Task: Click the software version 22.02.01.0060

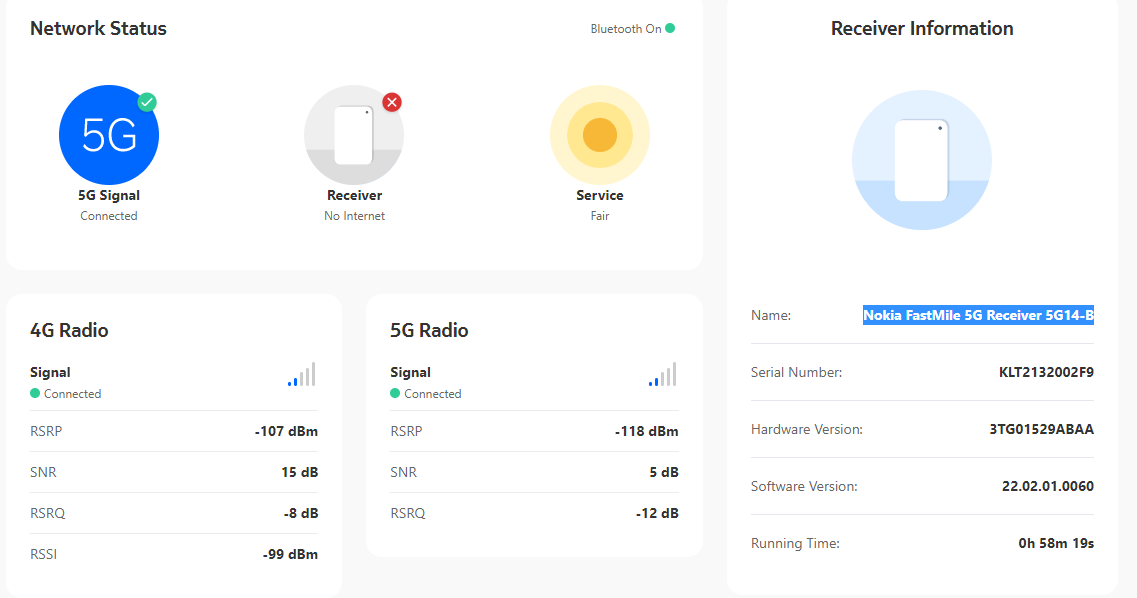Action: point(1047,487)
